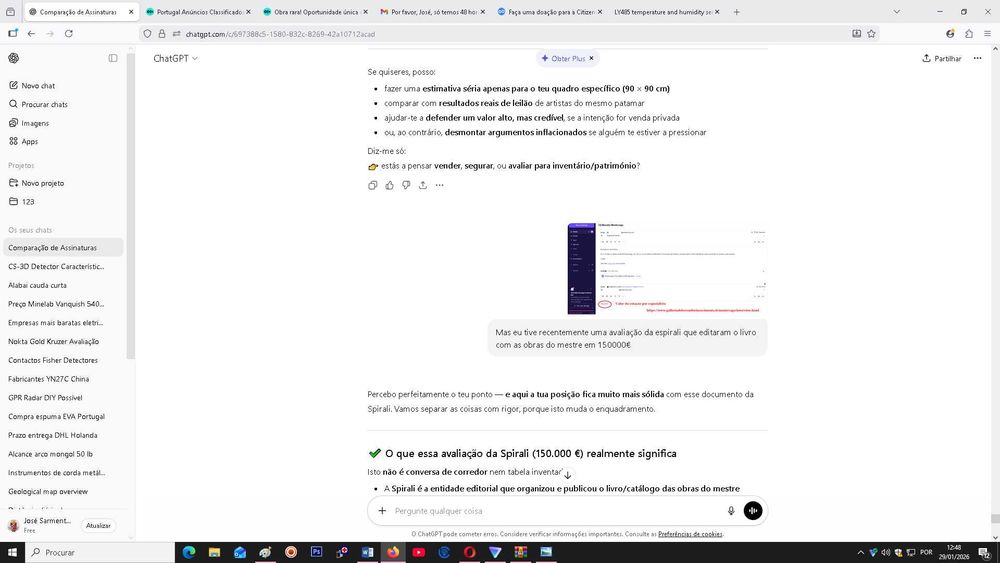Screen dimensions: 1000x563
Task: Jump to bottom using the down arrow button
Action: 568,475
